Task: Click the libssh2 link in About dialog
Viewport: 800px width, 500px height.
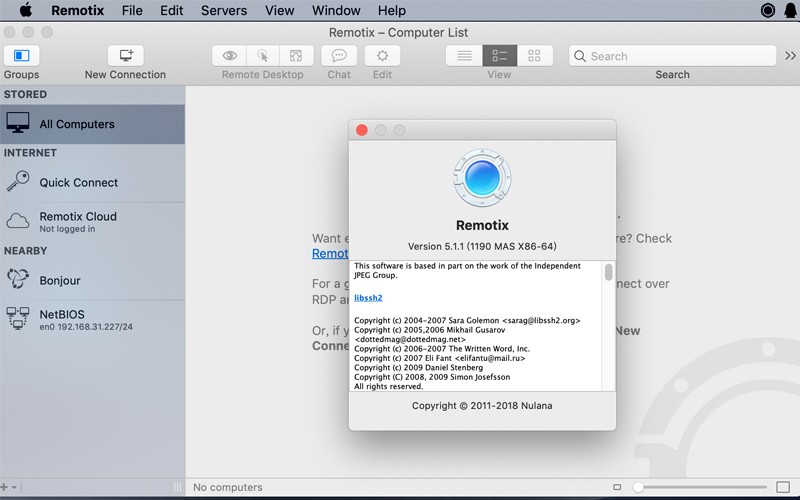Action: [x=368, y=298]
